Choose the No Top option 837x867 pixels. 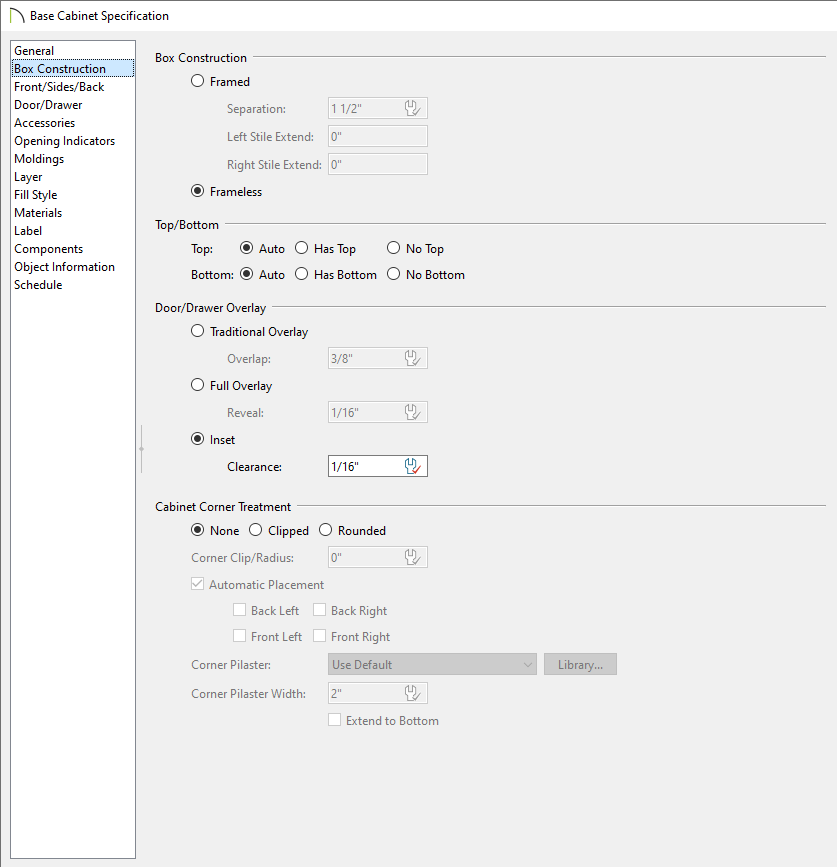point(393,248)
